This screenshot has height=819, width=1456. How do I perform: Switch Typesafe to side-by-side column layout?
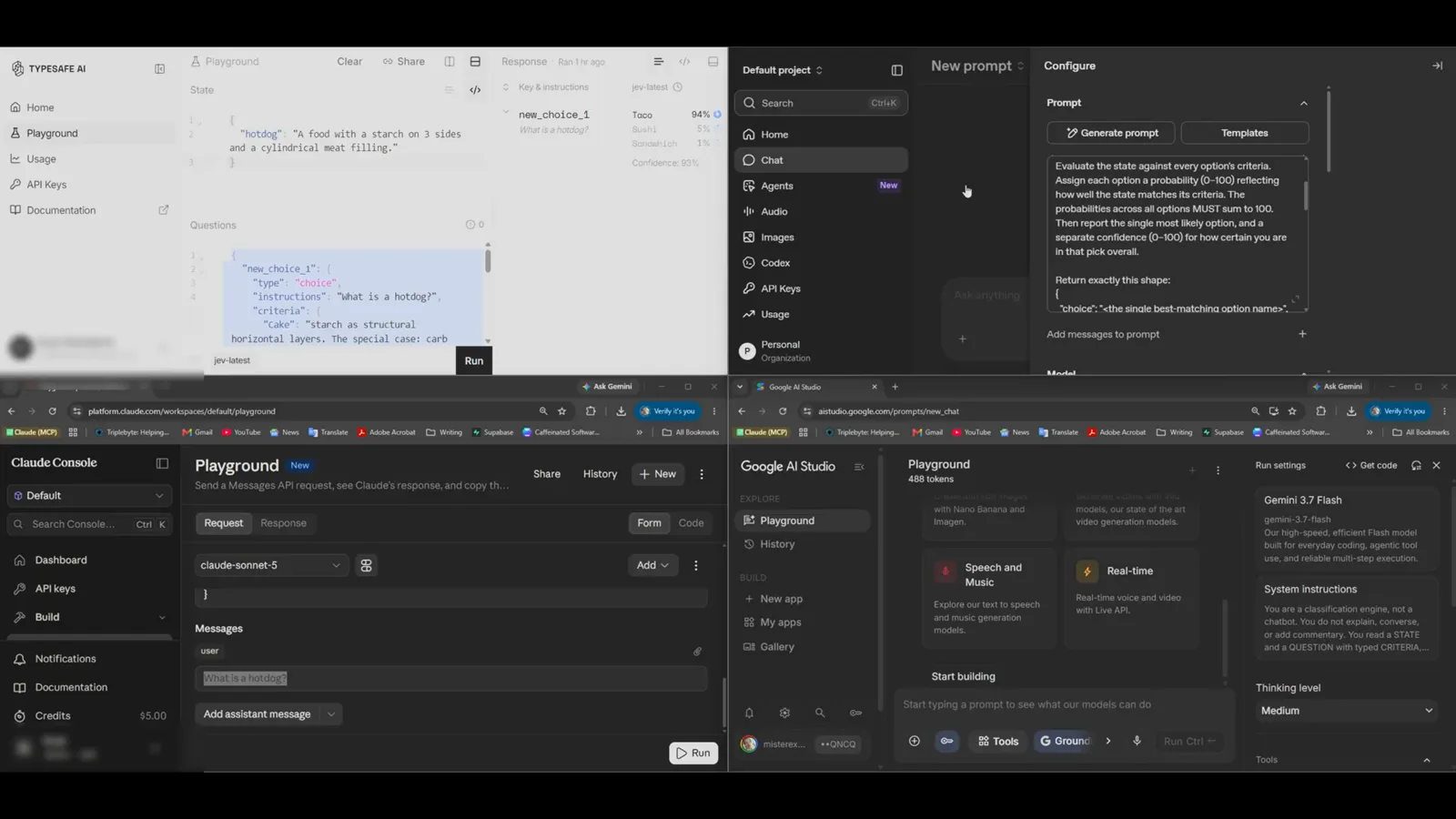pos(450,62)
